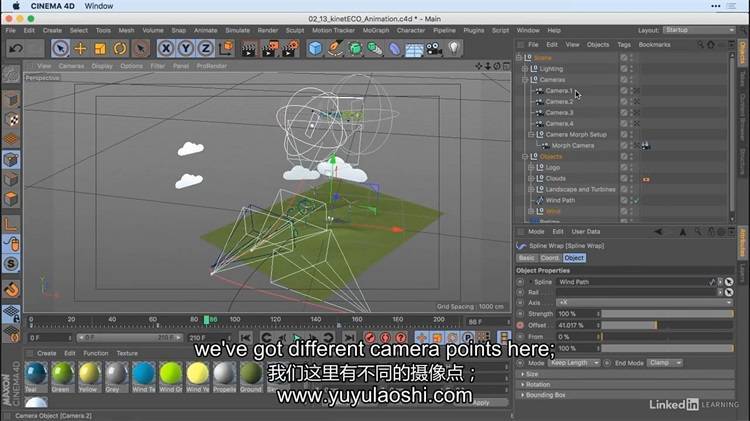Click the Undo arrow icon

click(x=16, y=48)
